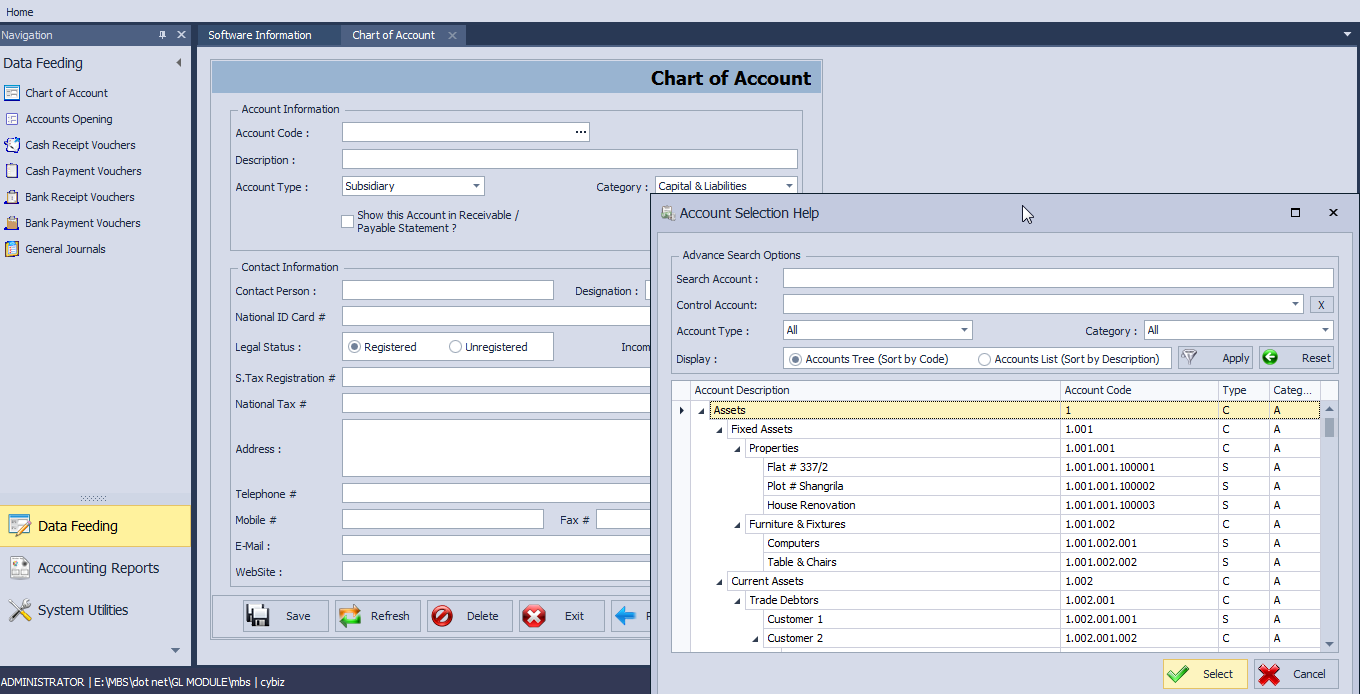Click the Exit button
This screenshot has height=694, width=1360.
coord(561,616)
